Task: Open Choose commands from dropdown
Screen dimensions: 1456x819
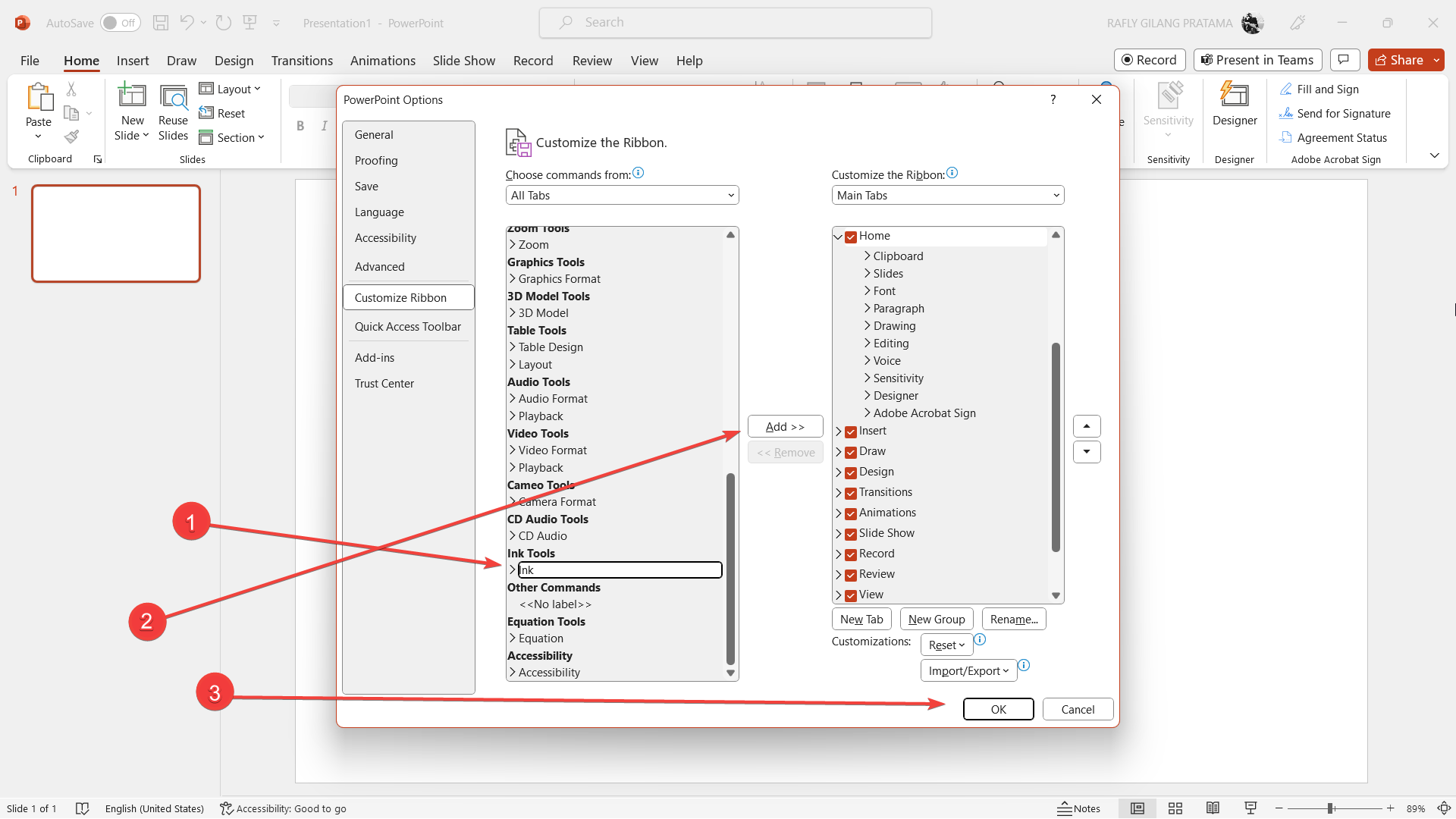Action: [622, 196]
